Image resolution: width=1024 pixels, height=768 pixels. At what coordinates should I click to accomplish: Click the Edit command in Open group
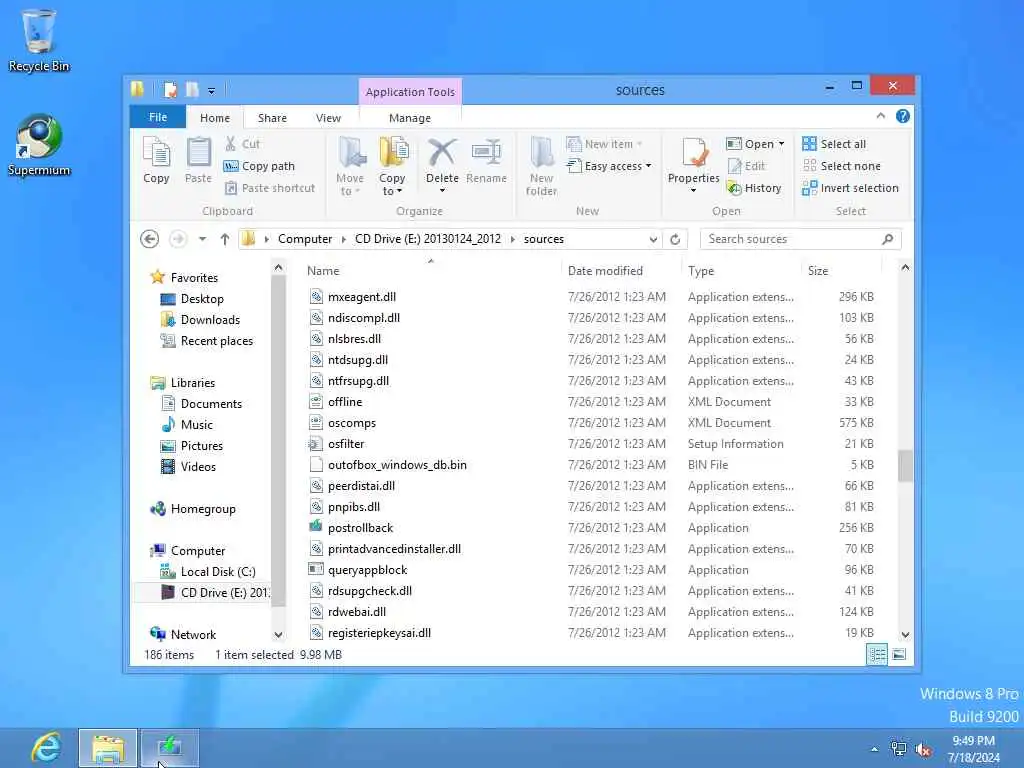[x=746, y=166]
